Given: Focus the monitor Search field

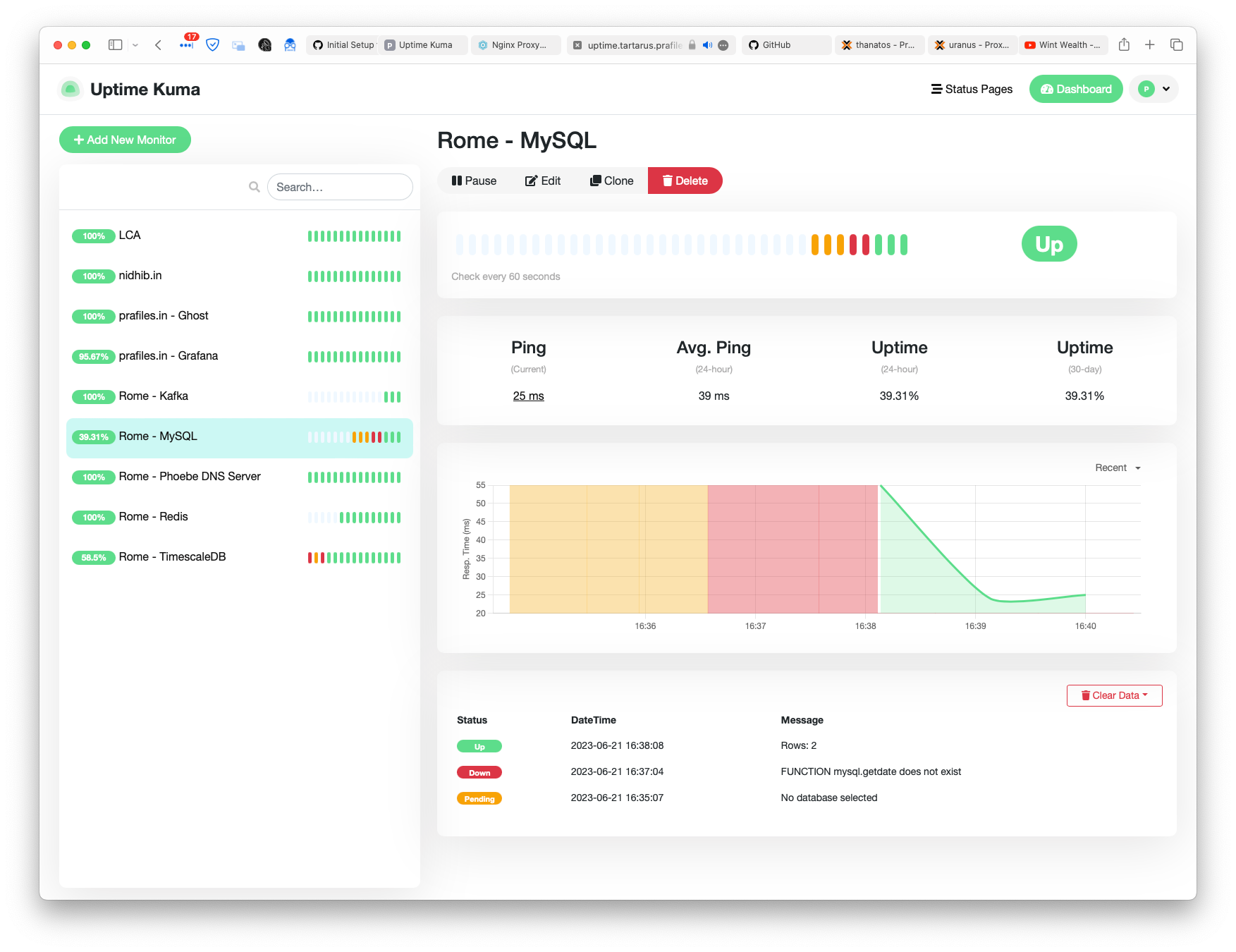Looking at the screenshot, I should coord(340,187).
